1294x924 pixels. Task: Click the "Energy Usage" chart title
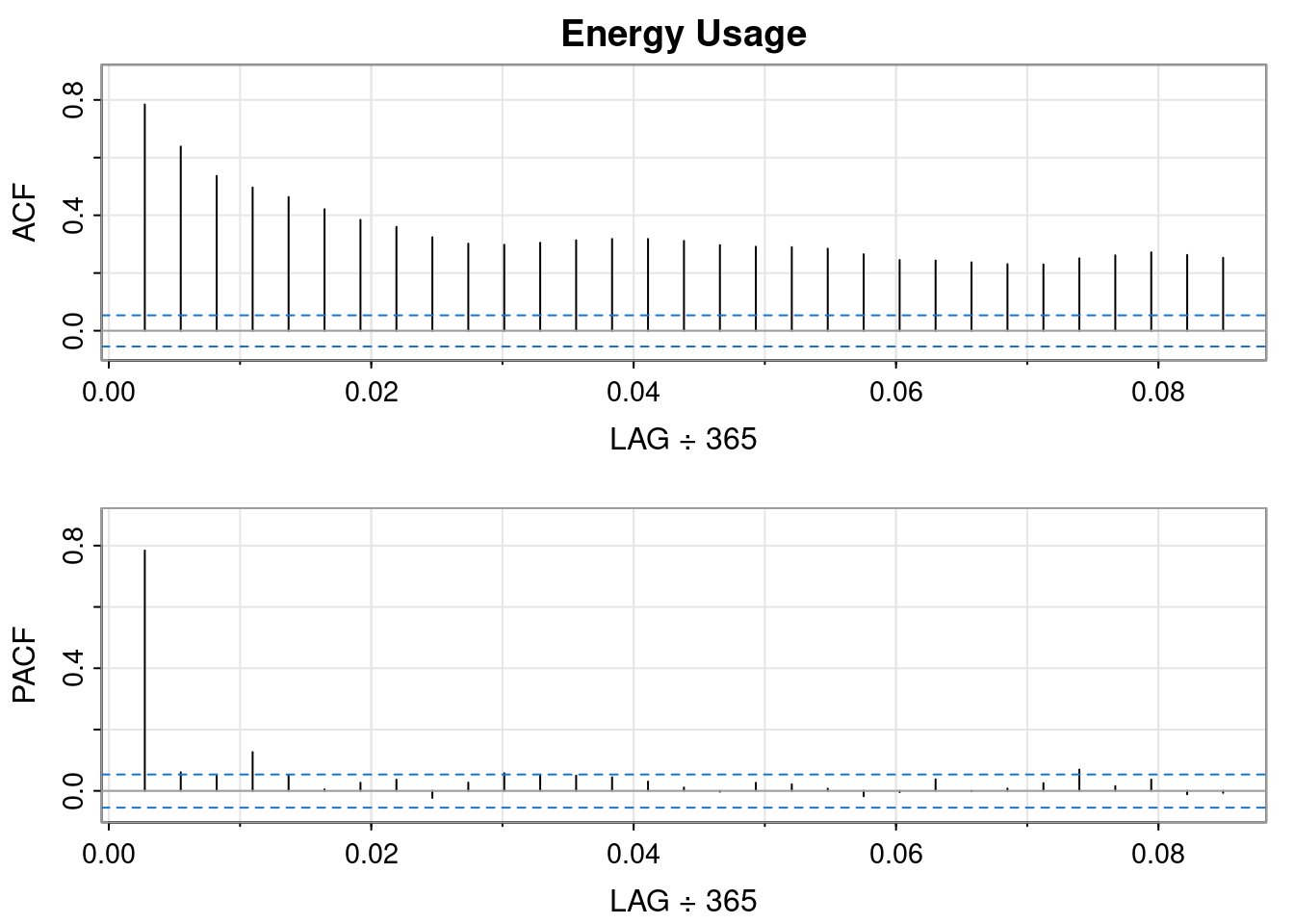(684, 35)
